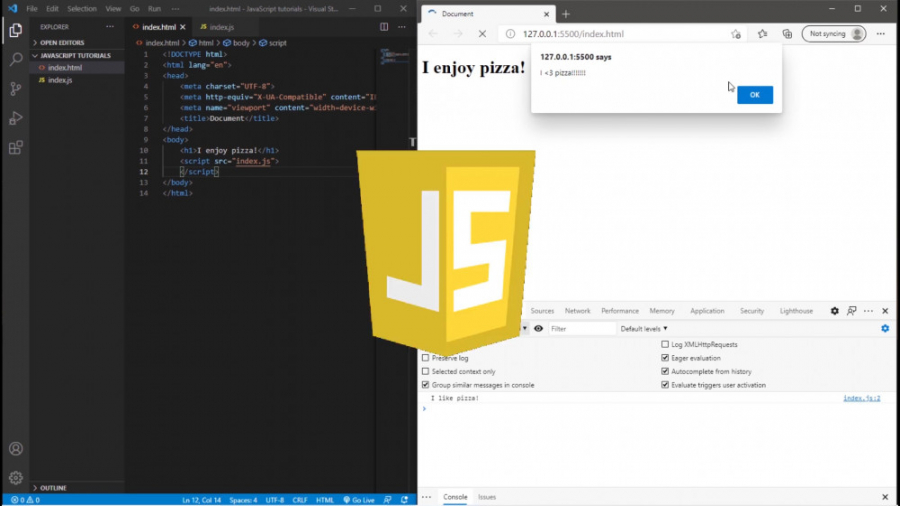Expand the Open Editors section

pyautogui.click(x=77, y=42)
